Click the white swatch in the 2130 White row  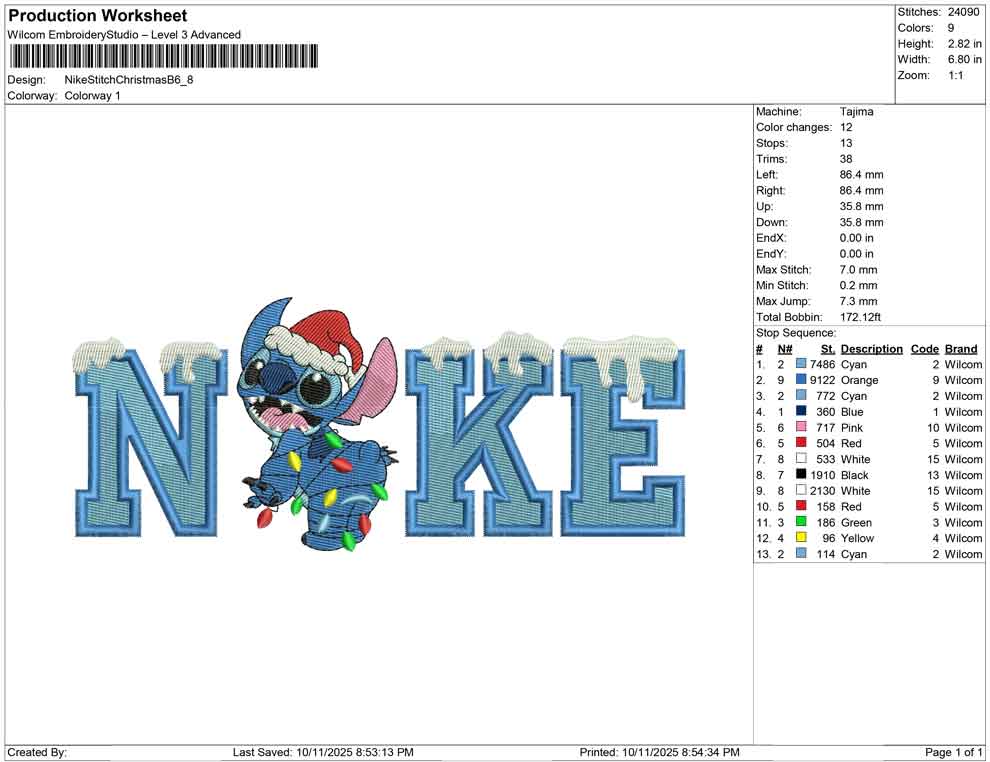click(x=801, y=490)
